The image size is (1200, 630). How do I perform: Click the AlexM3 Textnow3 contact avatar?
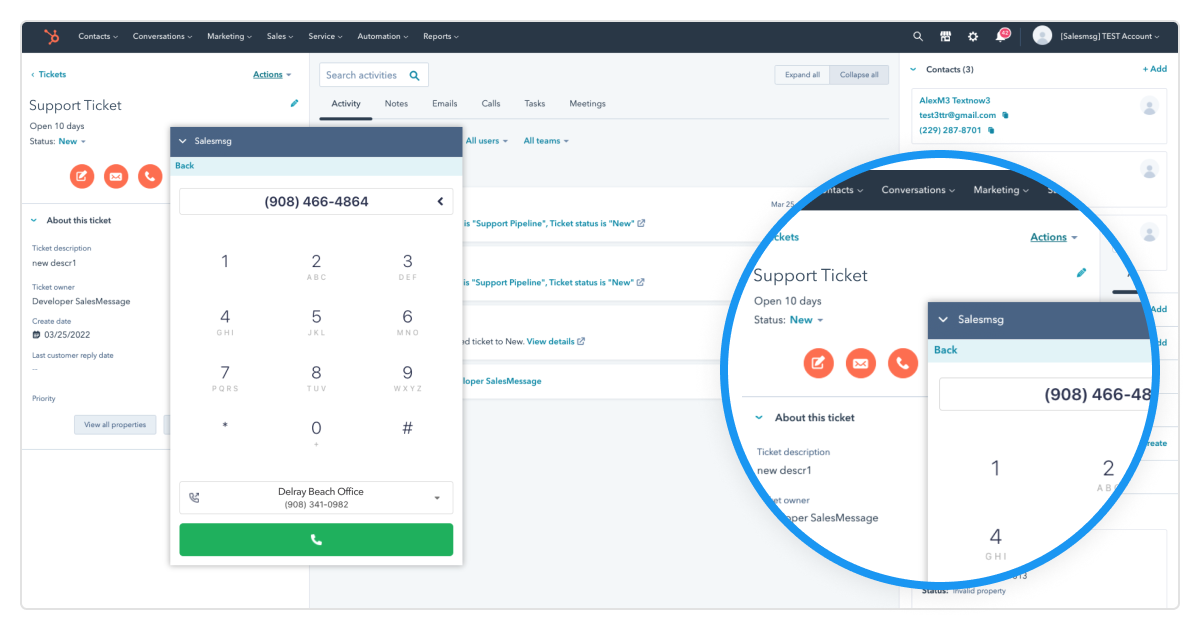click(x=1150, y=106)
